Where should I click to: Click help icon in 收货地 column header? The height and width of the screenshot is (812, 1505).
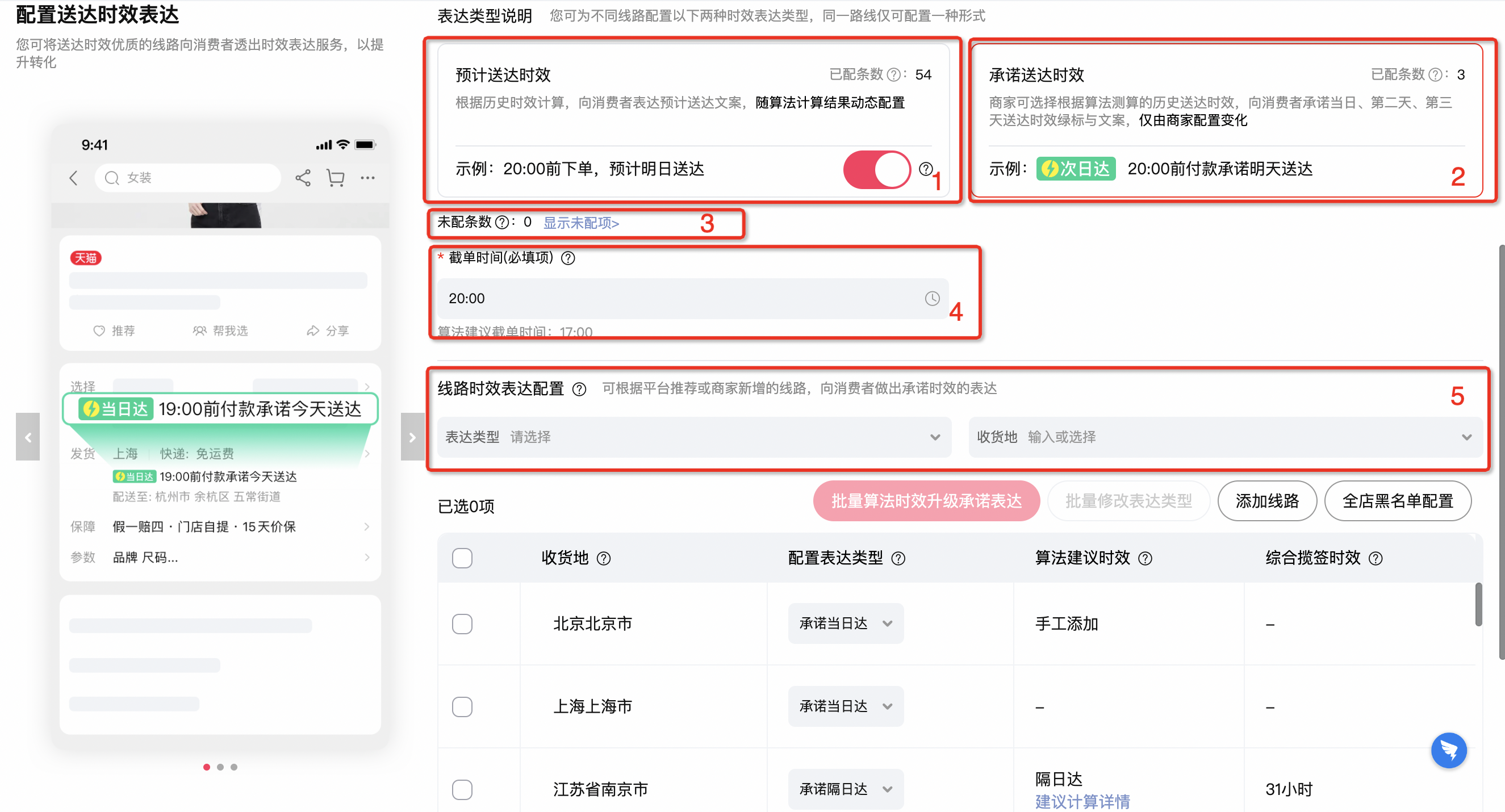604,559
